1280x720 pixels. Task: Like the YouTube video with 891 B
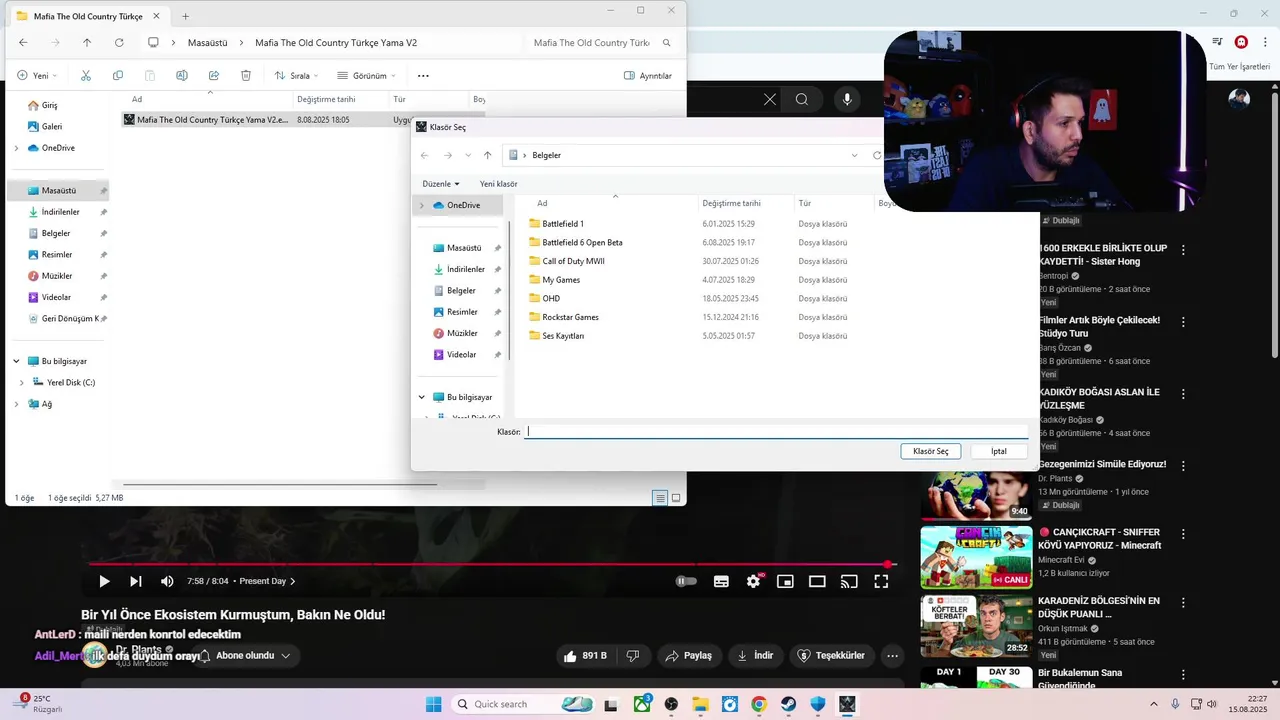pos(585,656)
